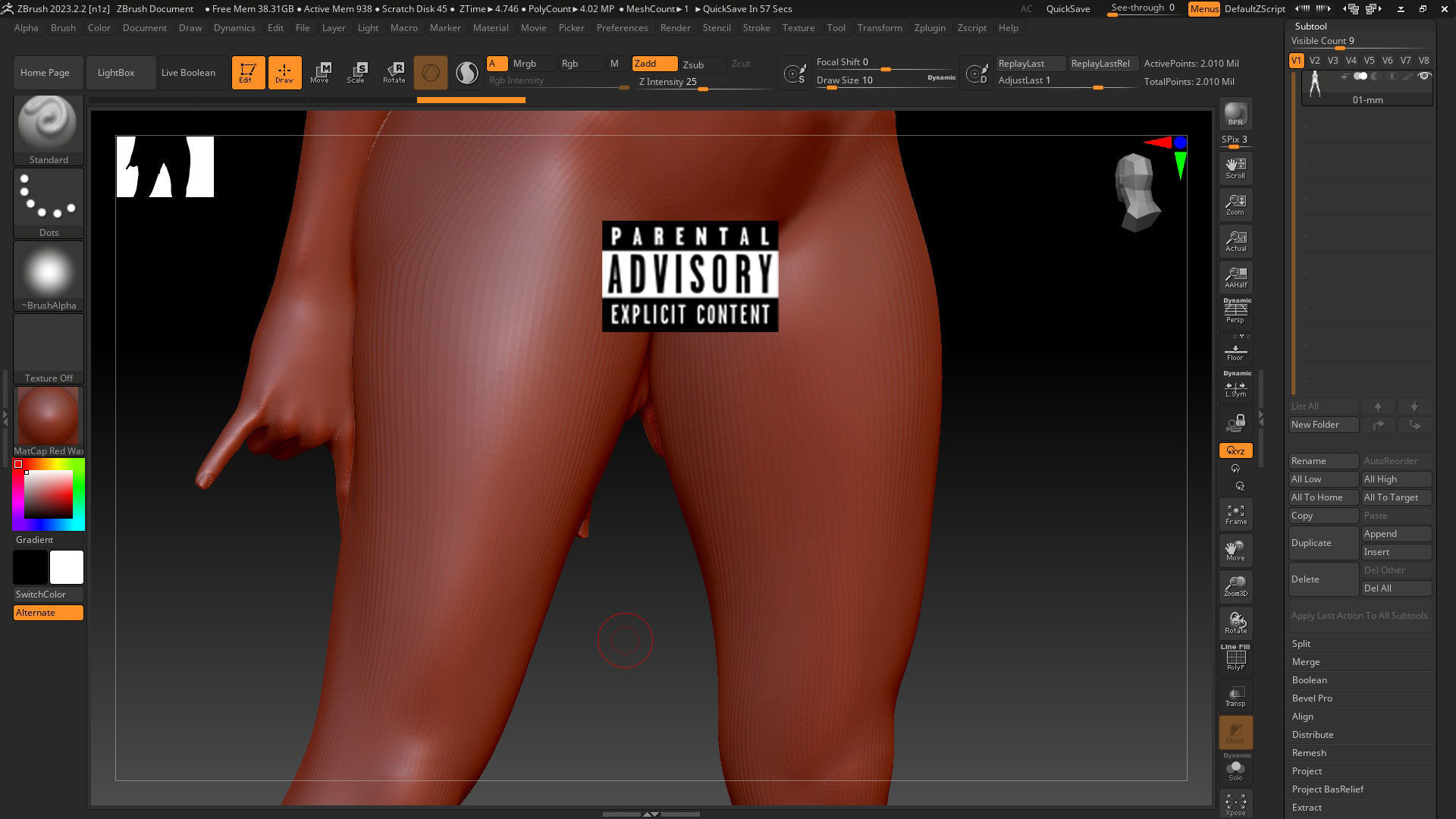Open the Preferences menu

click(x=622, y=27)
